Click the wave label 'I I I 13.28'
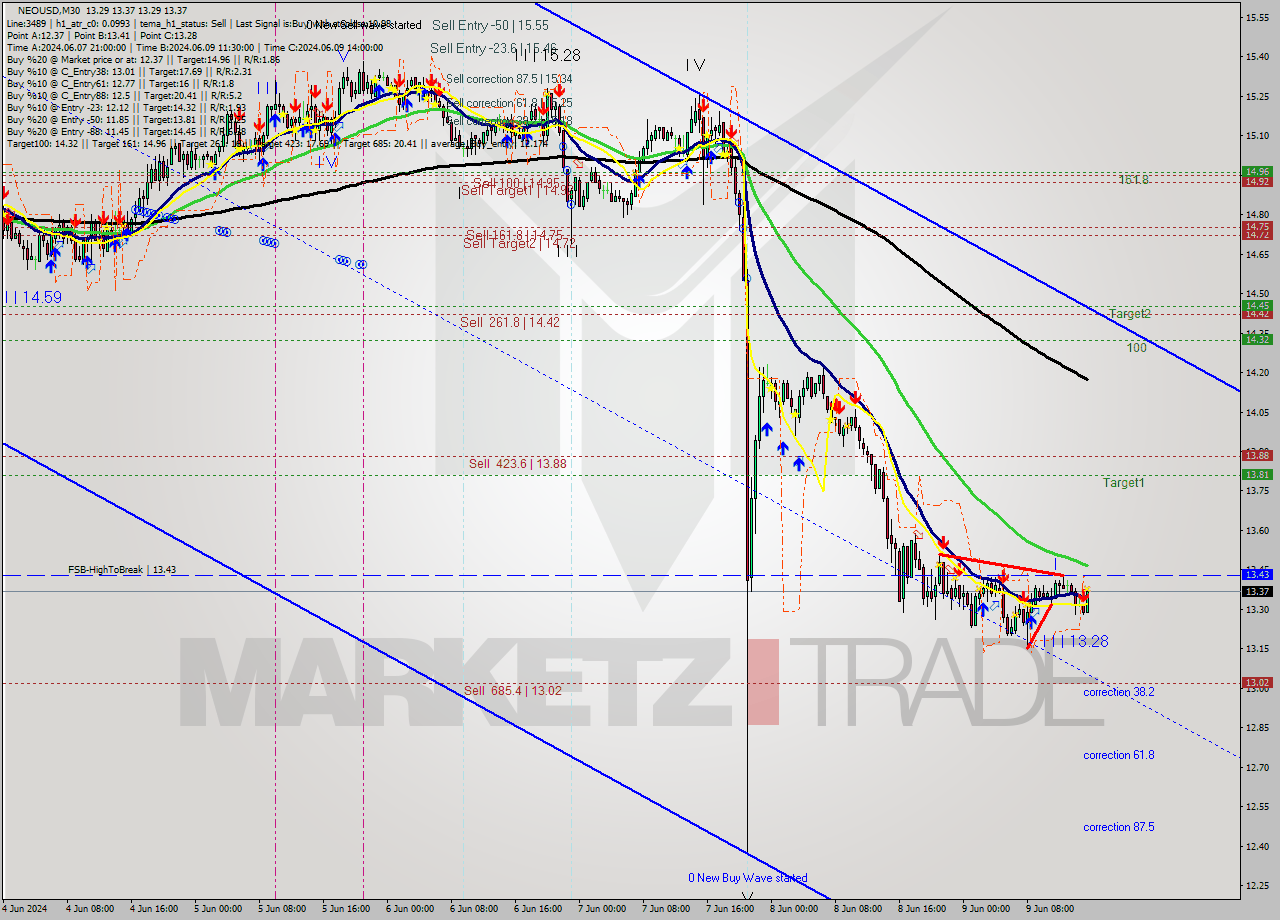Screen dimensions: 1280x920 (x=1074, y=641)
